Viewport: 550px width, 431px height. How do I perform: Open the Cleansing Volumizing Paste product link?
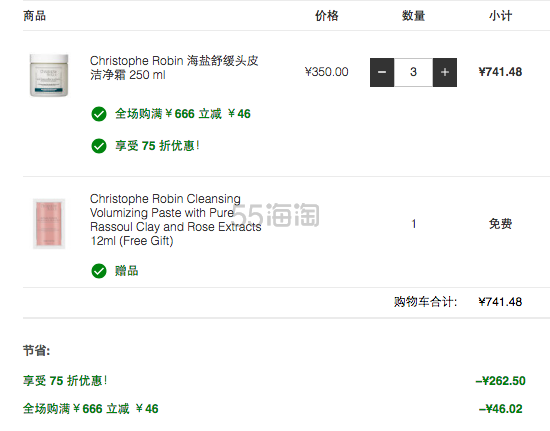(x=175, y=220)
